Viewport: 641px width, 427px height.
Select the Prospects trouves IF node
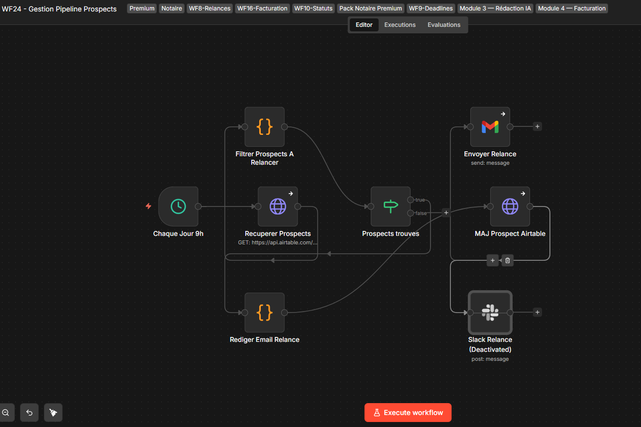click(390, 206)
